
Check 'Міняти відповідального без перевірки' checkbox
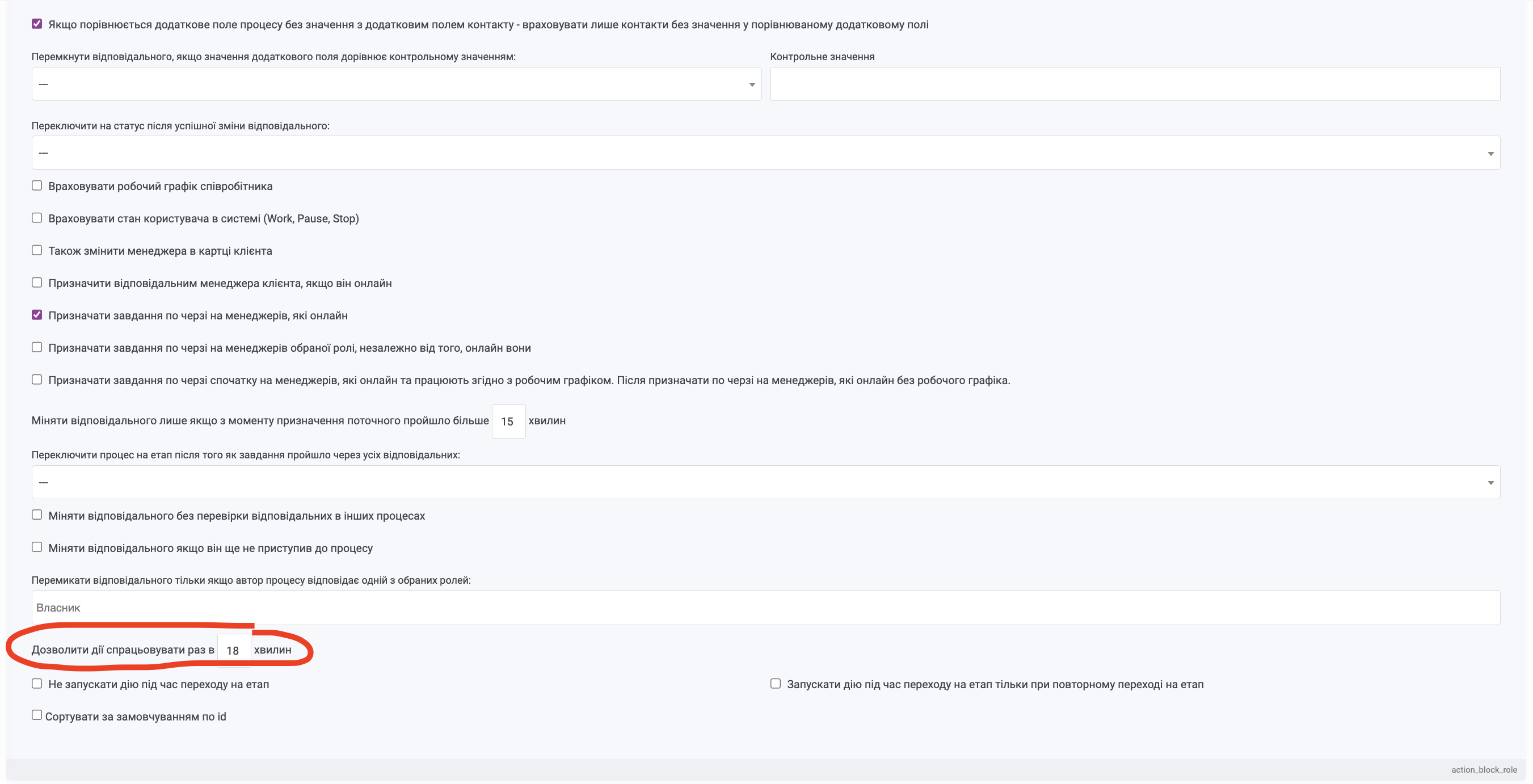coord(37,515)
